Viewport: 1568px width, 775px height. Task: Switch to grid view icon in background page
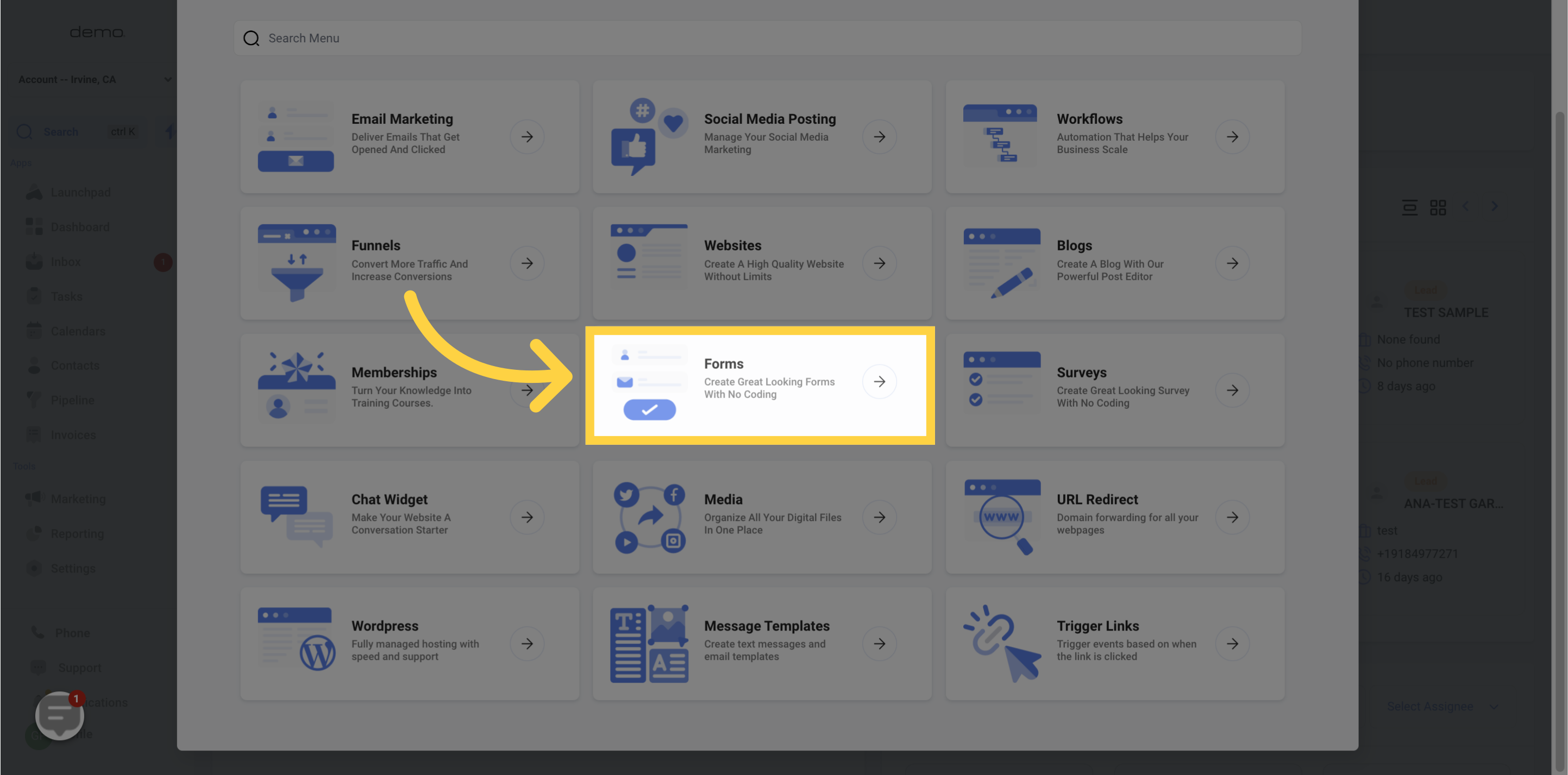tap(1438, 207)
